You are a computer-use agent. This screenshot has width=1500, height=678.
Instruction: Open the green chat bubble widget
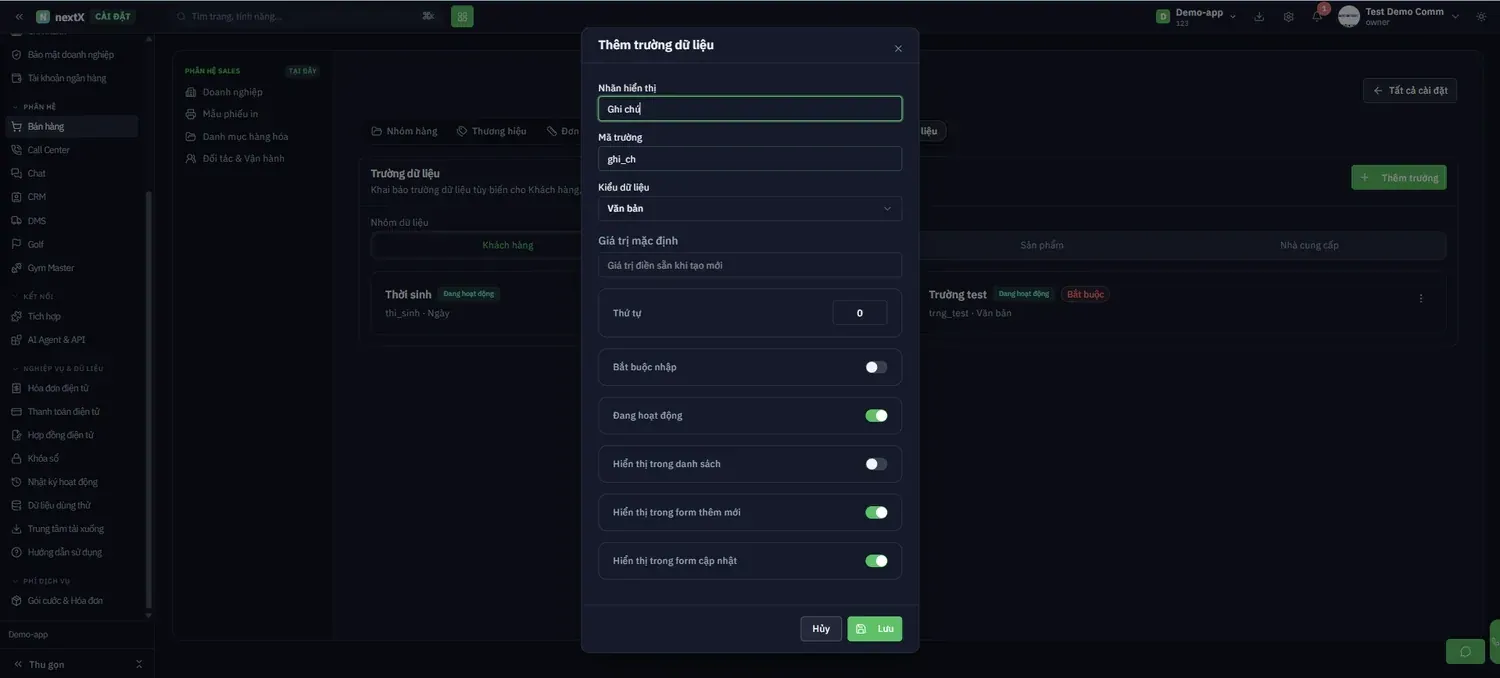click(x=1465, y=651)
